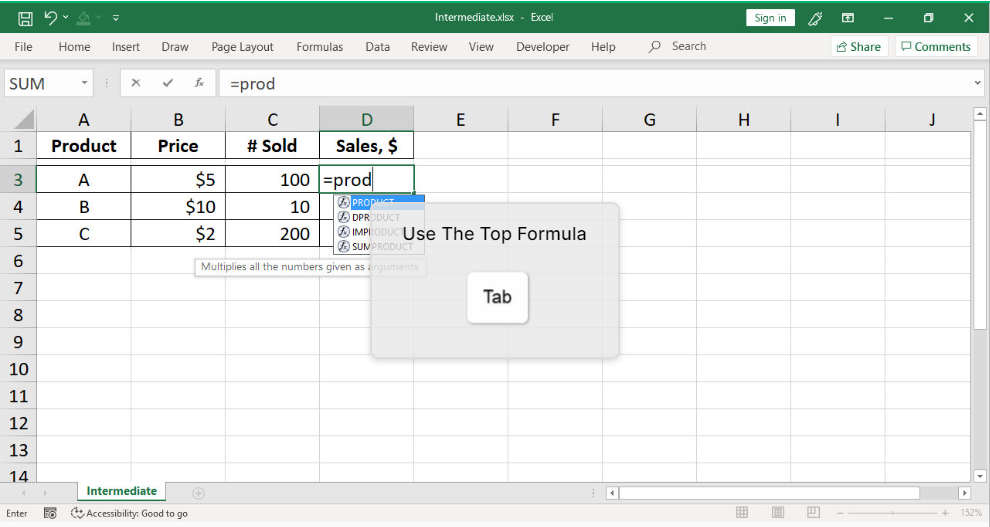Open the Undo history dropdown arrow
Image resolution: width=990 pixels, height=527 pixels.
pos(66,18)
